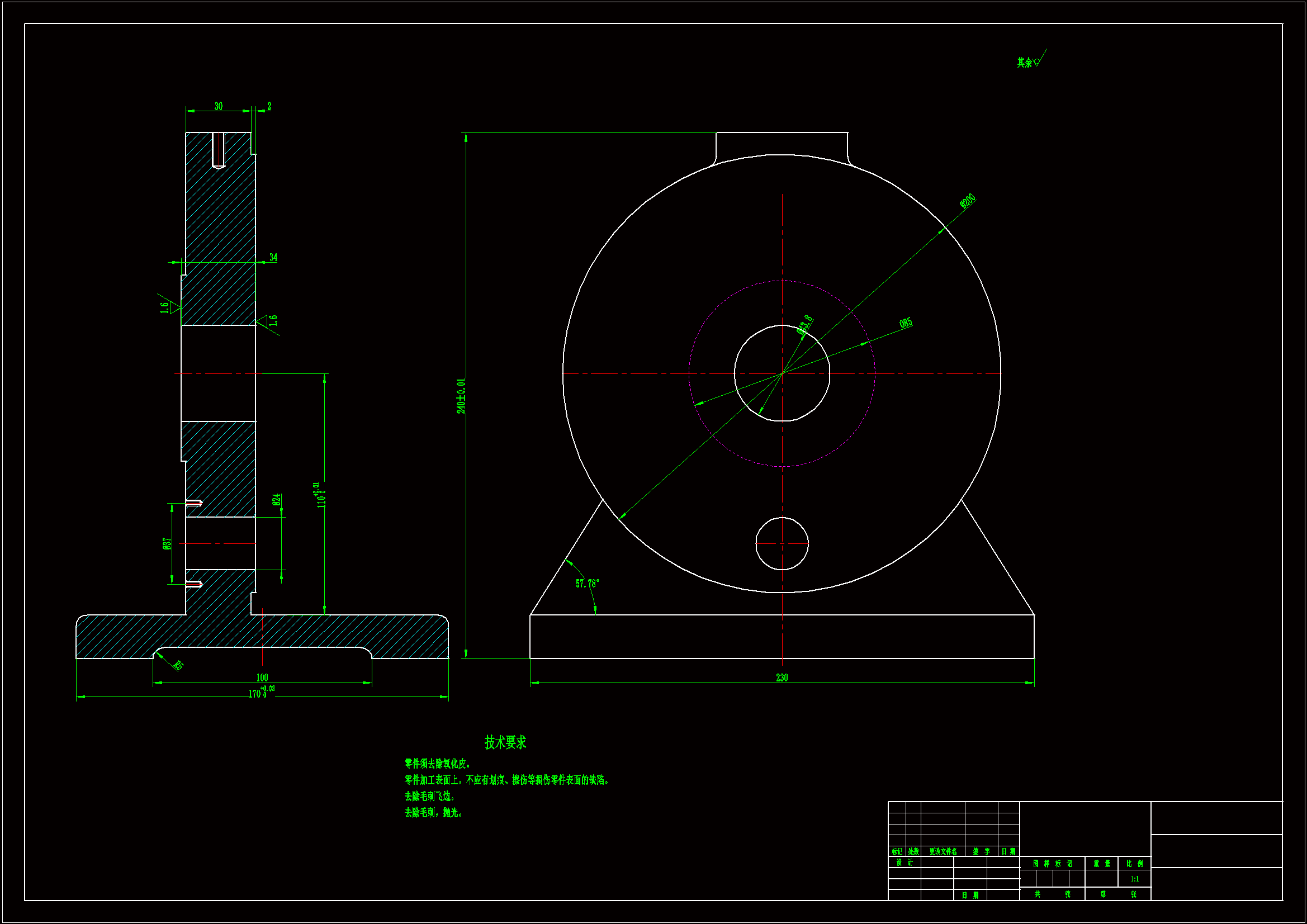This screenshot has height=924, width=1307.
Task: Click the 230 base width dimension text
Action: click(782, 677)
